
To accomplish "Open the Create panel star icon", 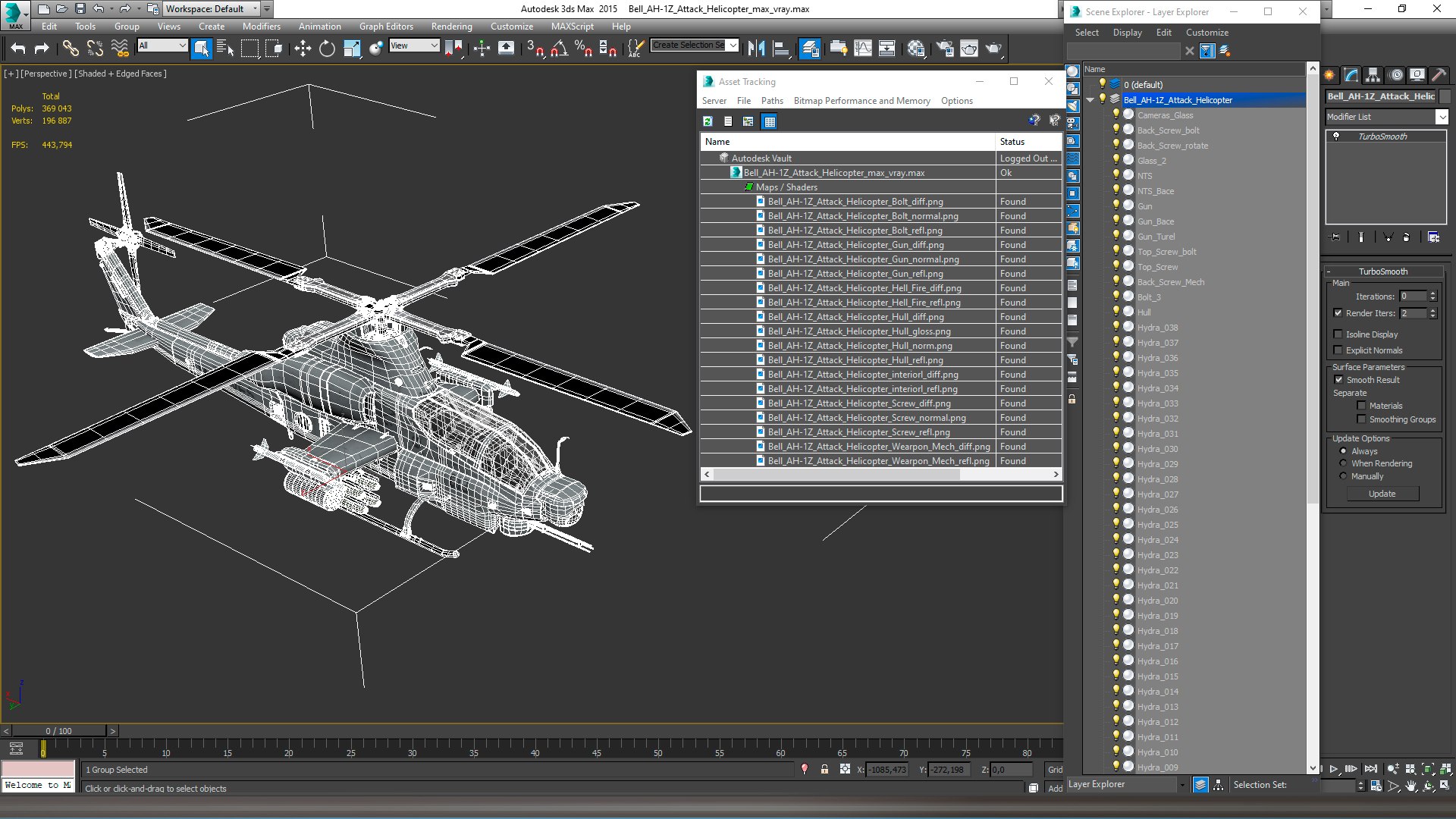I will pyautogui.click(x=1329, y=75).
